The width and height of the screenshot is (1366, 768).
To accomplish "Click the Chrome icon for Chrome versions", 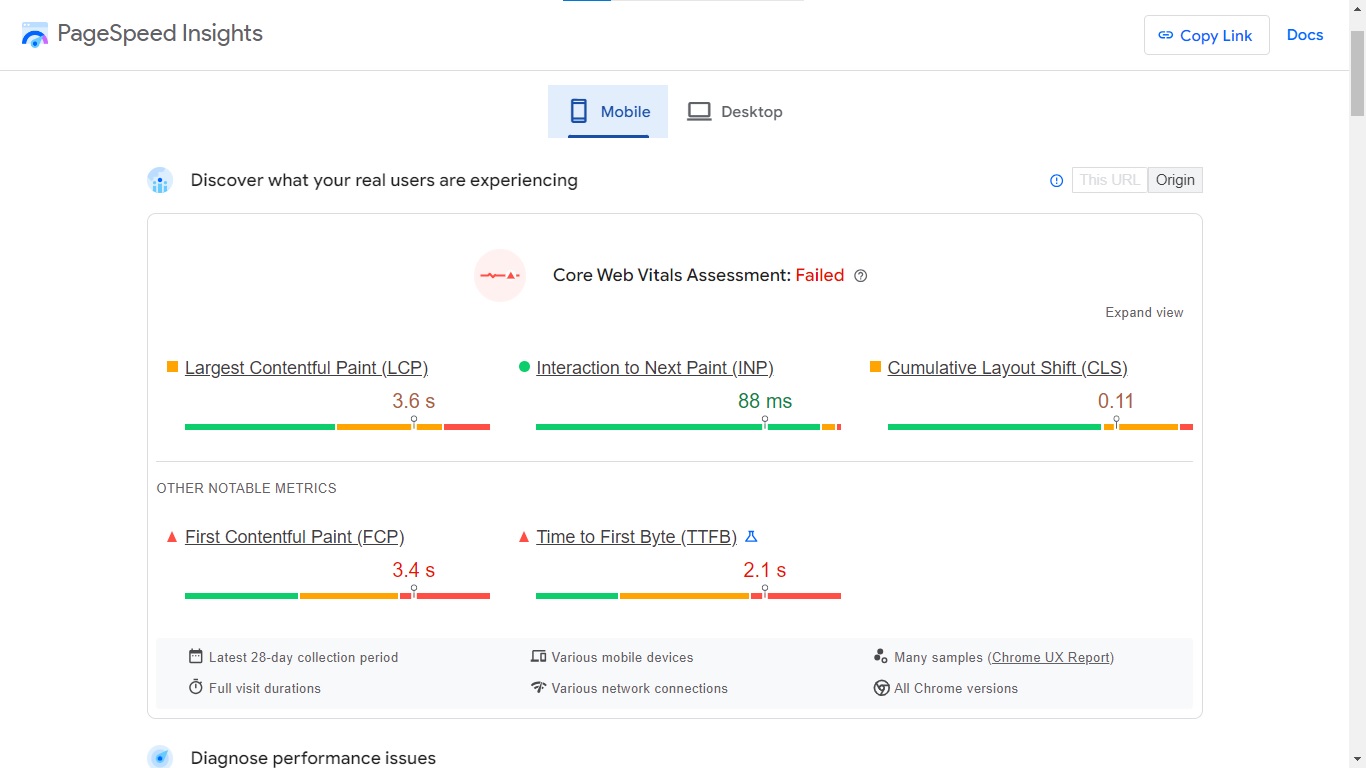I will [x=881, y=688].
